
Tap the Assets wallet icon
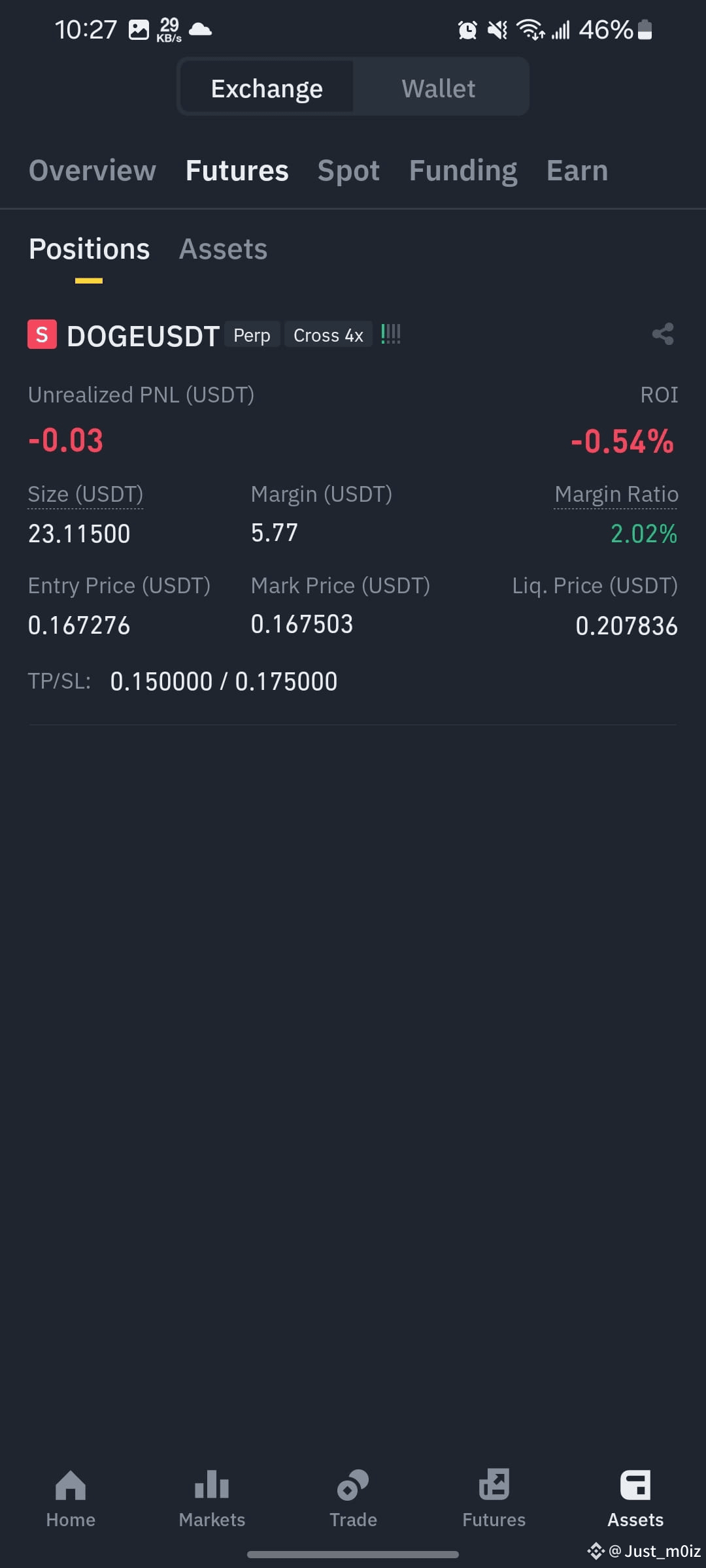(635, 1484)
